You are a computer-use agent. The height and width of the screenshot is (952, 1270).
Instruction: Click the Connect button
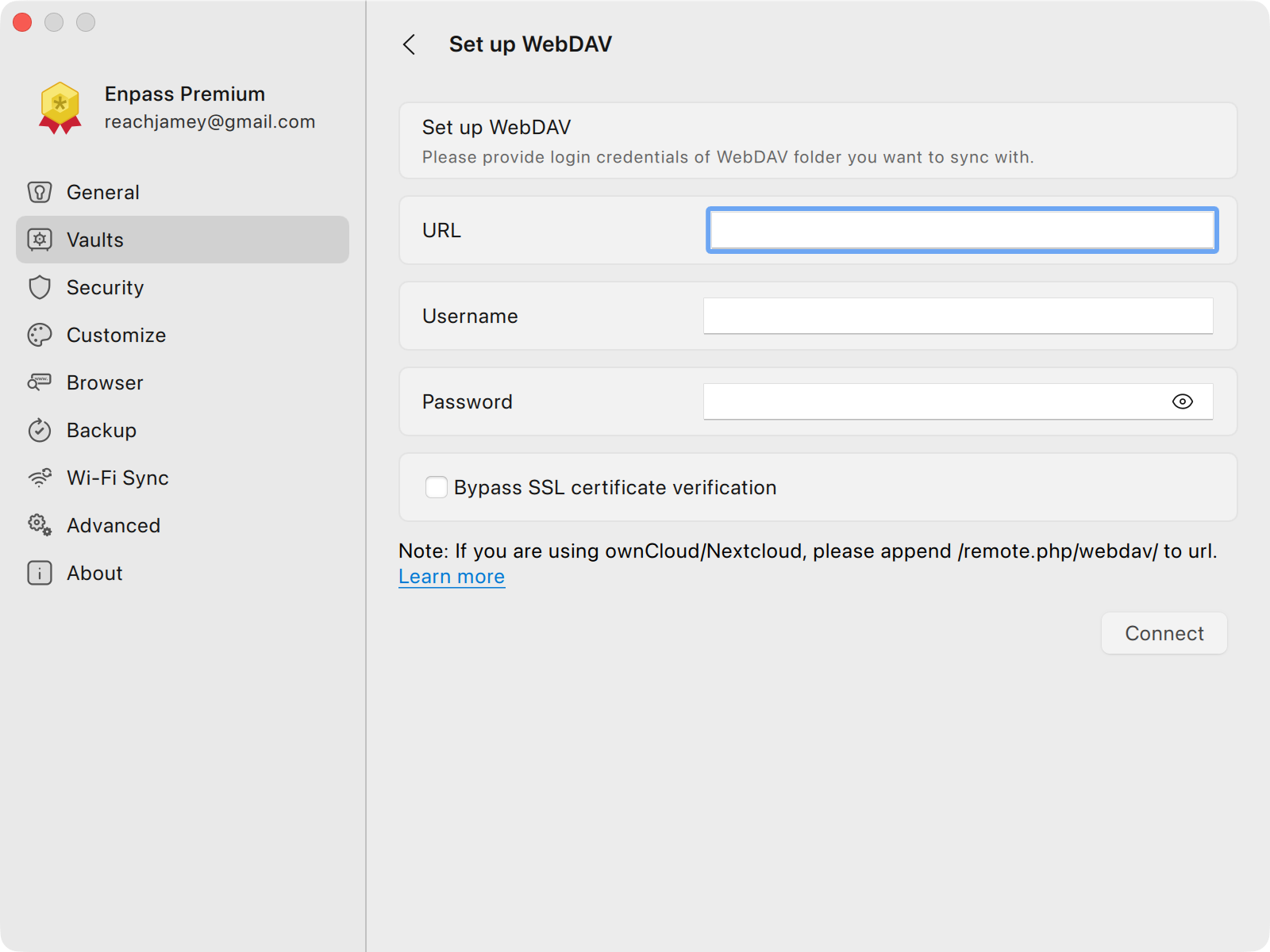1164,633
